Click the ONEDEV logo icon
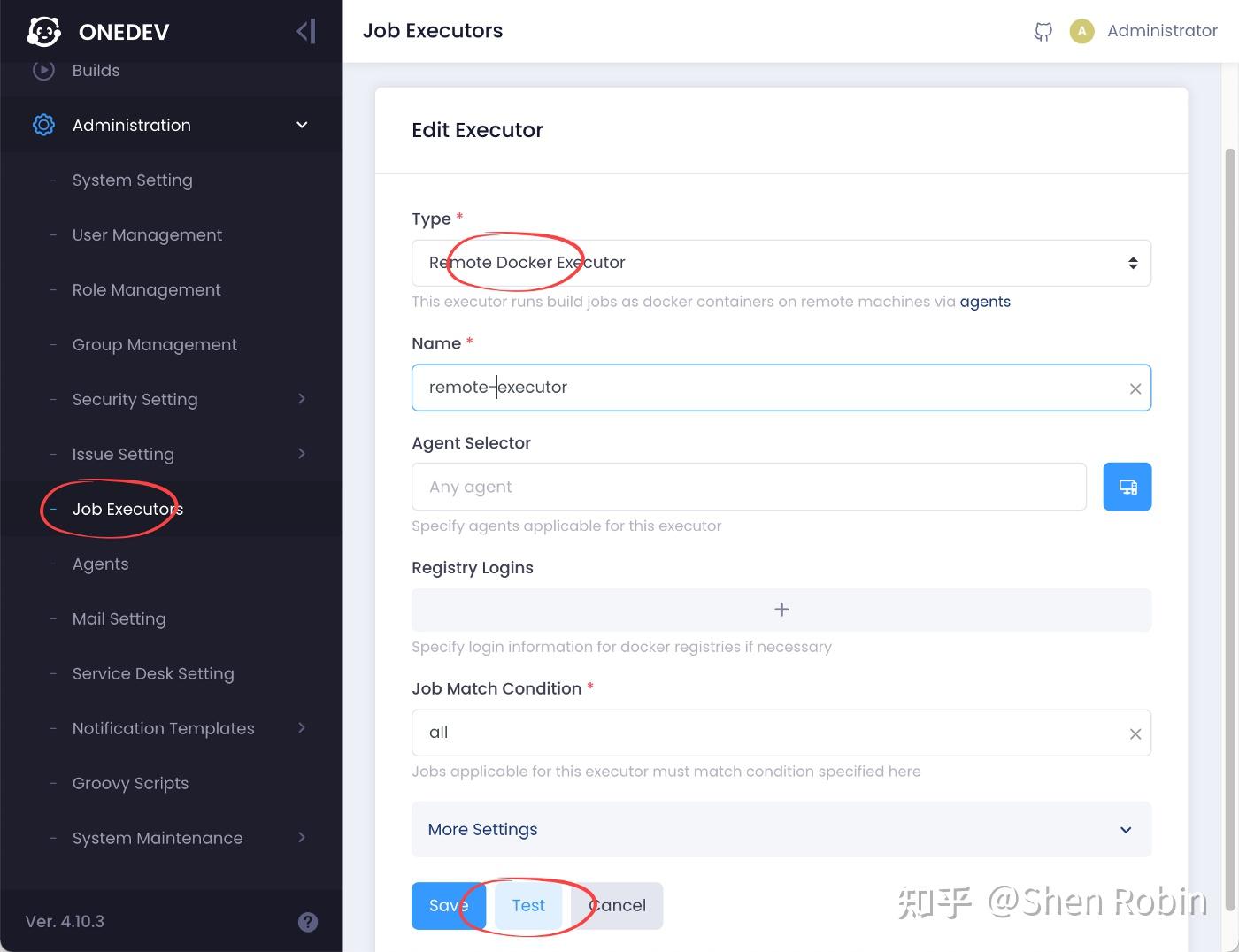 (x=43, y=31)
